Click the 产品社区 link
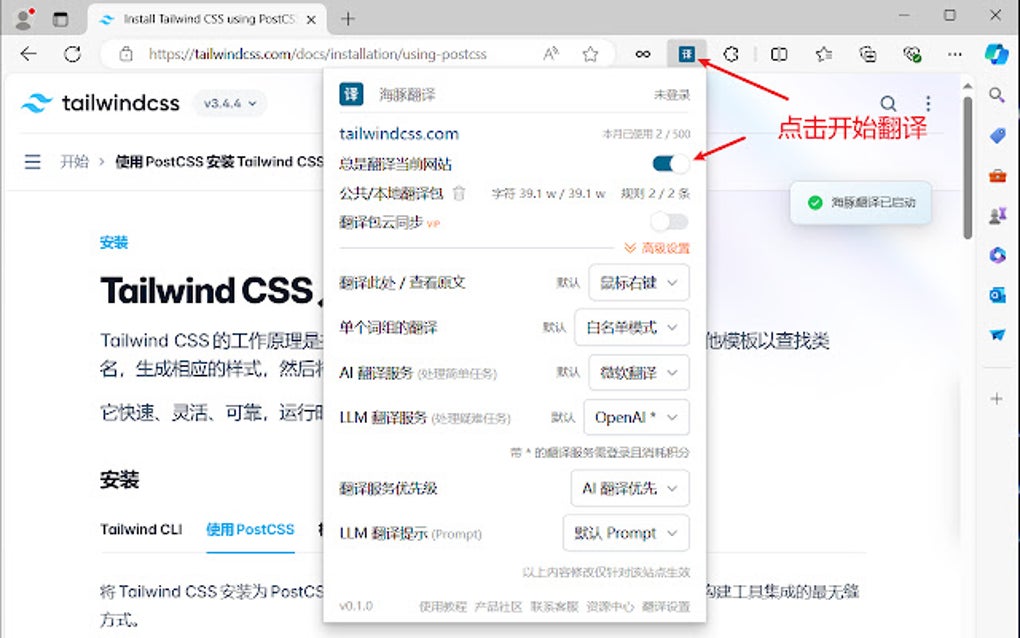Viewport: 1020px width, 638px height. pyautogui.click(x=498, y=606)
